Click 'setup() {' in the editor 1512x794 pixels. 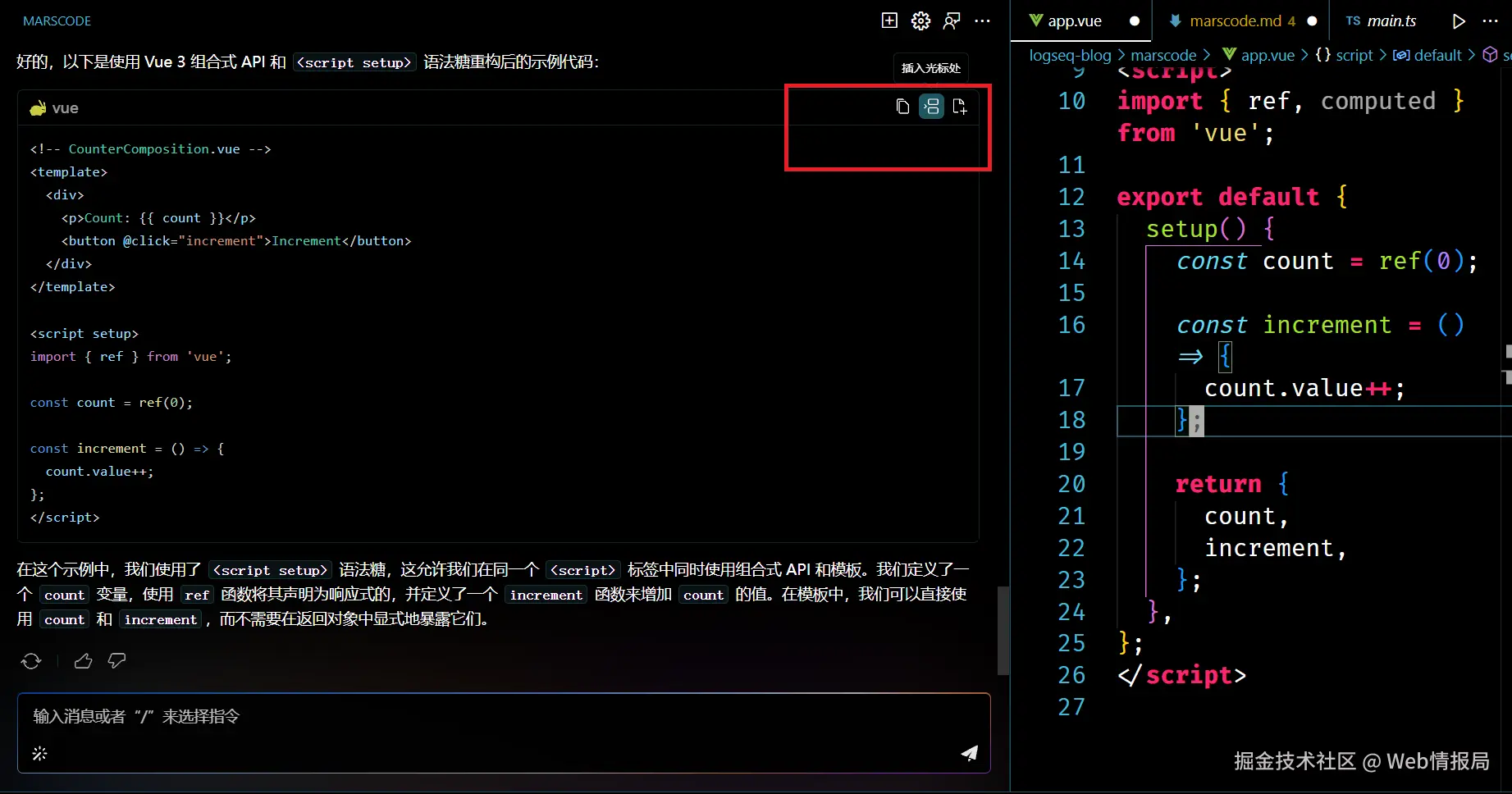point(1211,229)
